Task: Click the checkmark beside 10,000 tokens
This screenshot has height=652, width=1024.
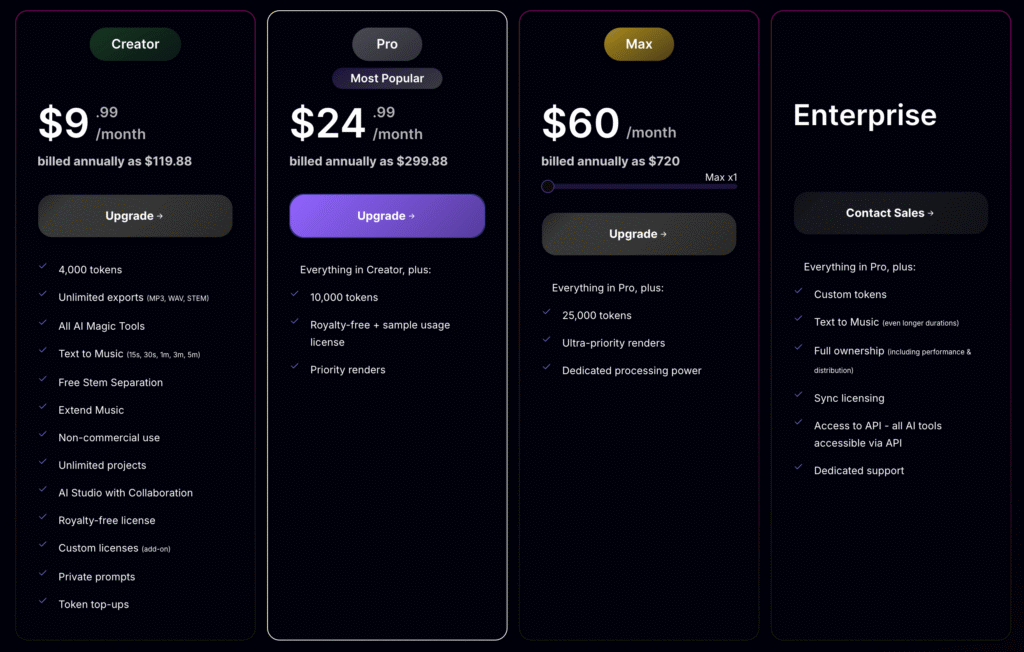Action: pos(295,293)
